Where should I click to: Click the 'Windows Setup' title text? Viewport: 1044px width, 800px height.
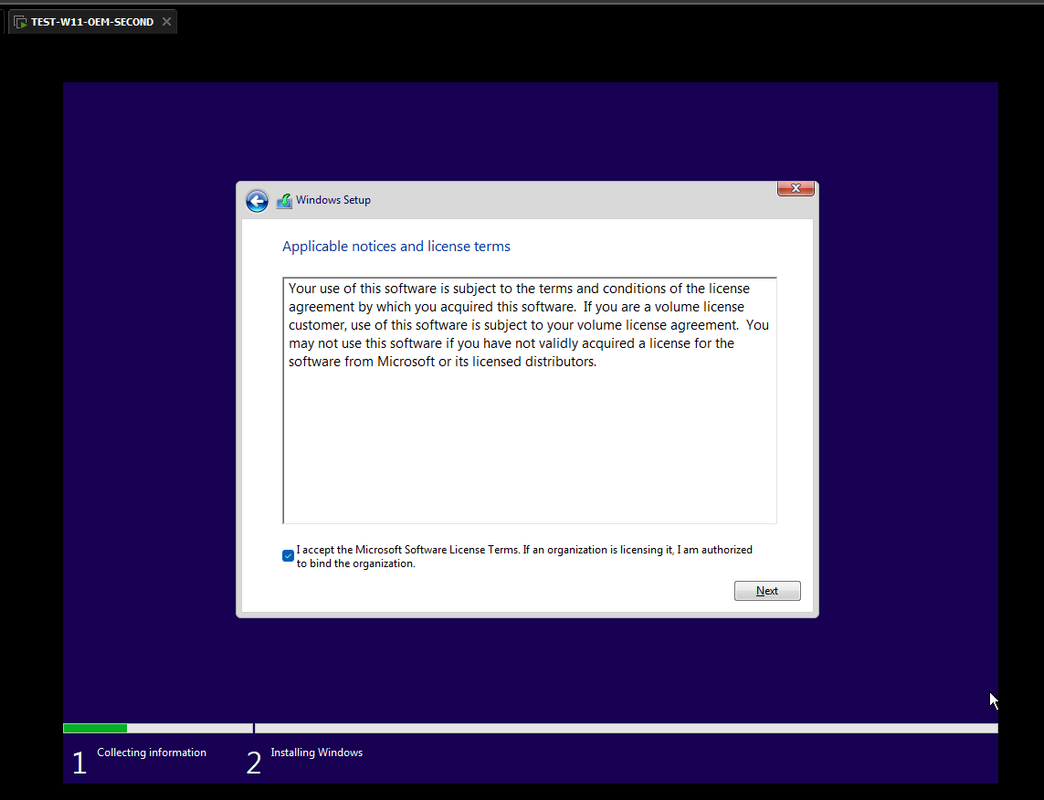(333, 200)
